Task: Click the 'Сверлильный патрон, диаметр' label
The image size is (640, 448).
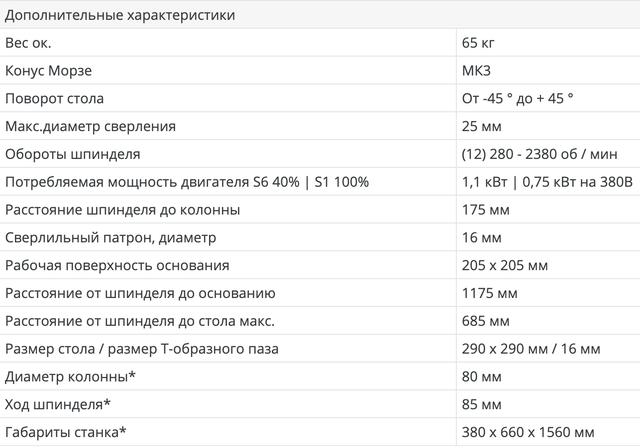Action: coord(110,238)
